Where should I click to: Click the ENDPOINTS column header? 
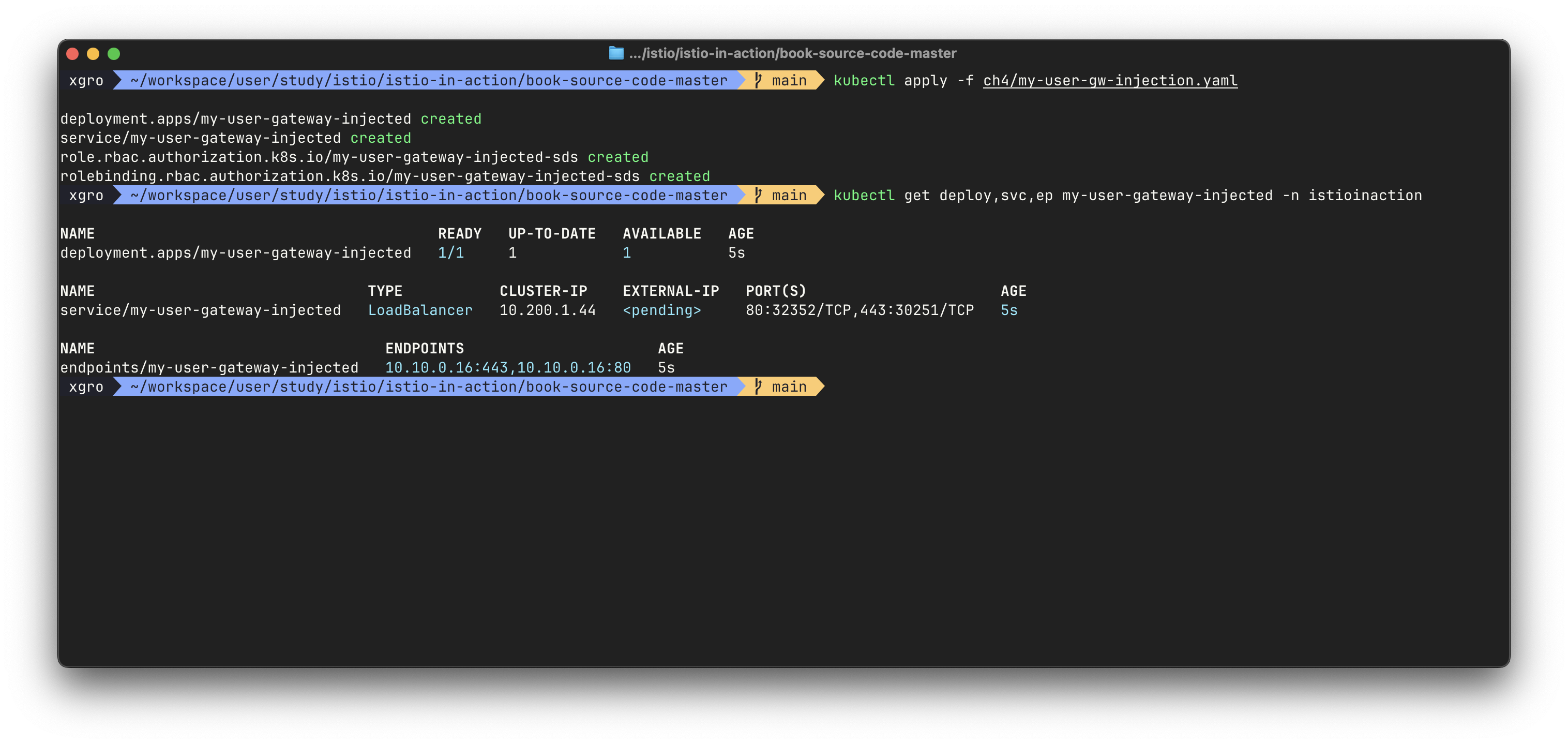[424, 349]
